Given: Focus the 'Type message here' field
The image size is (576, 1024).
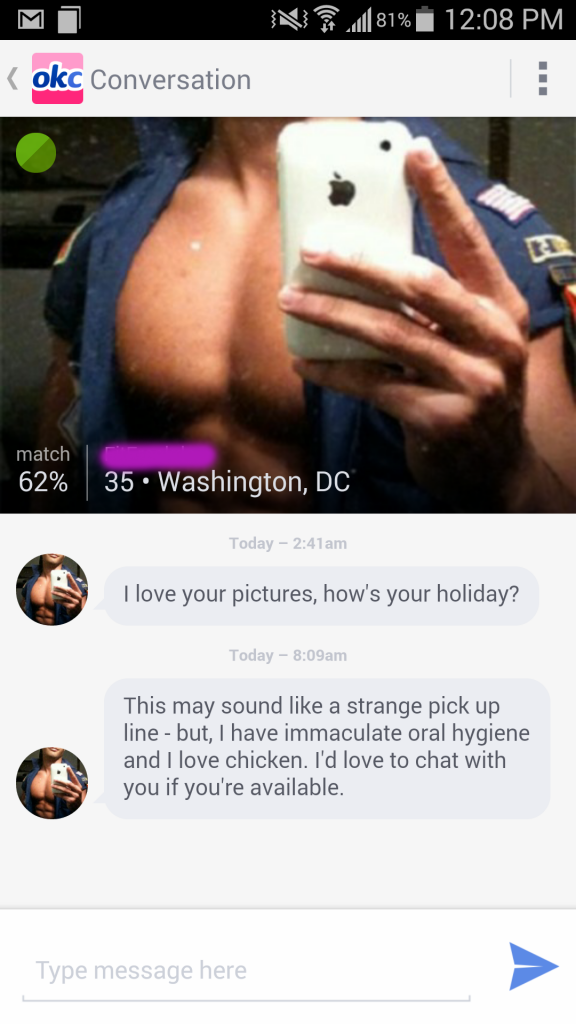Looking at the screenshot, I should pos(246,971).
